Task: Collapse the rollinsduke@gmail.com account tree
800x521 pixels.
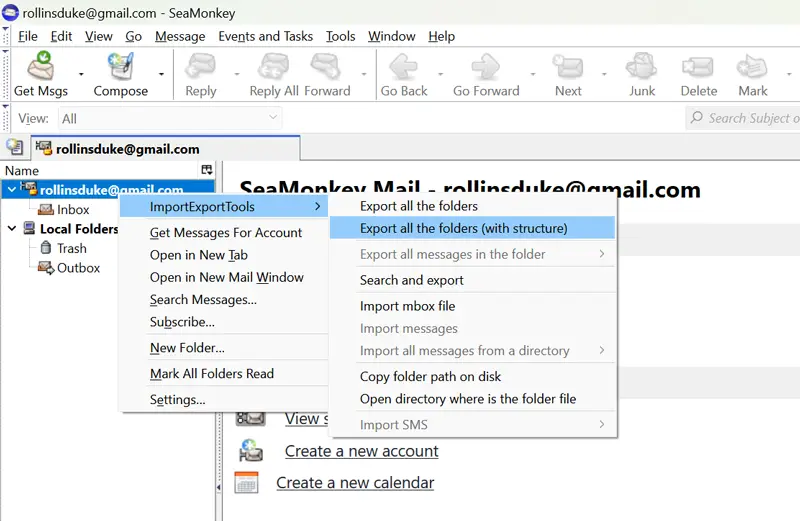Action: [x=11, y=190]
